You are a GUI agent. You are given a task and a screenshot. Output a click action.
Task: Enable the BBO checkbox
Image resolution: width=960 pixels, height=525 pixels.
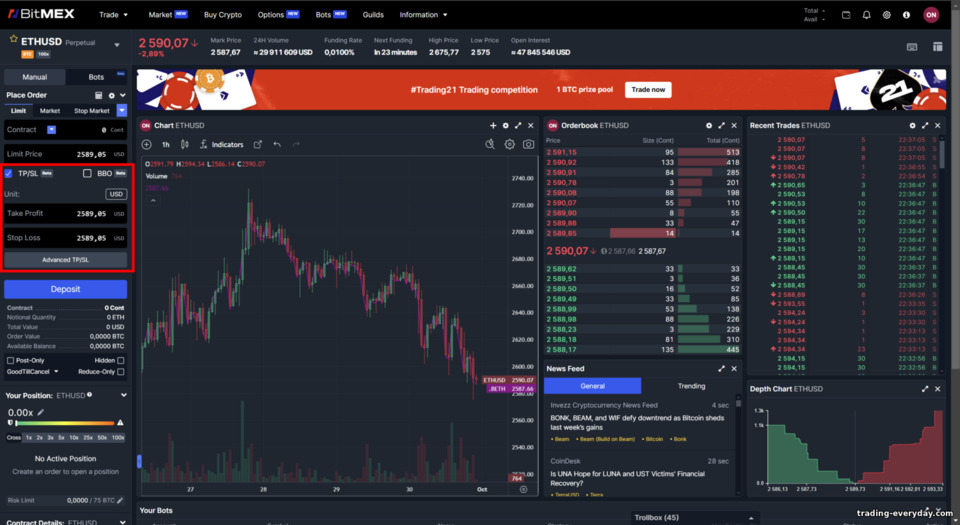point(87,173)
